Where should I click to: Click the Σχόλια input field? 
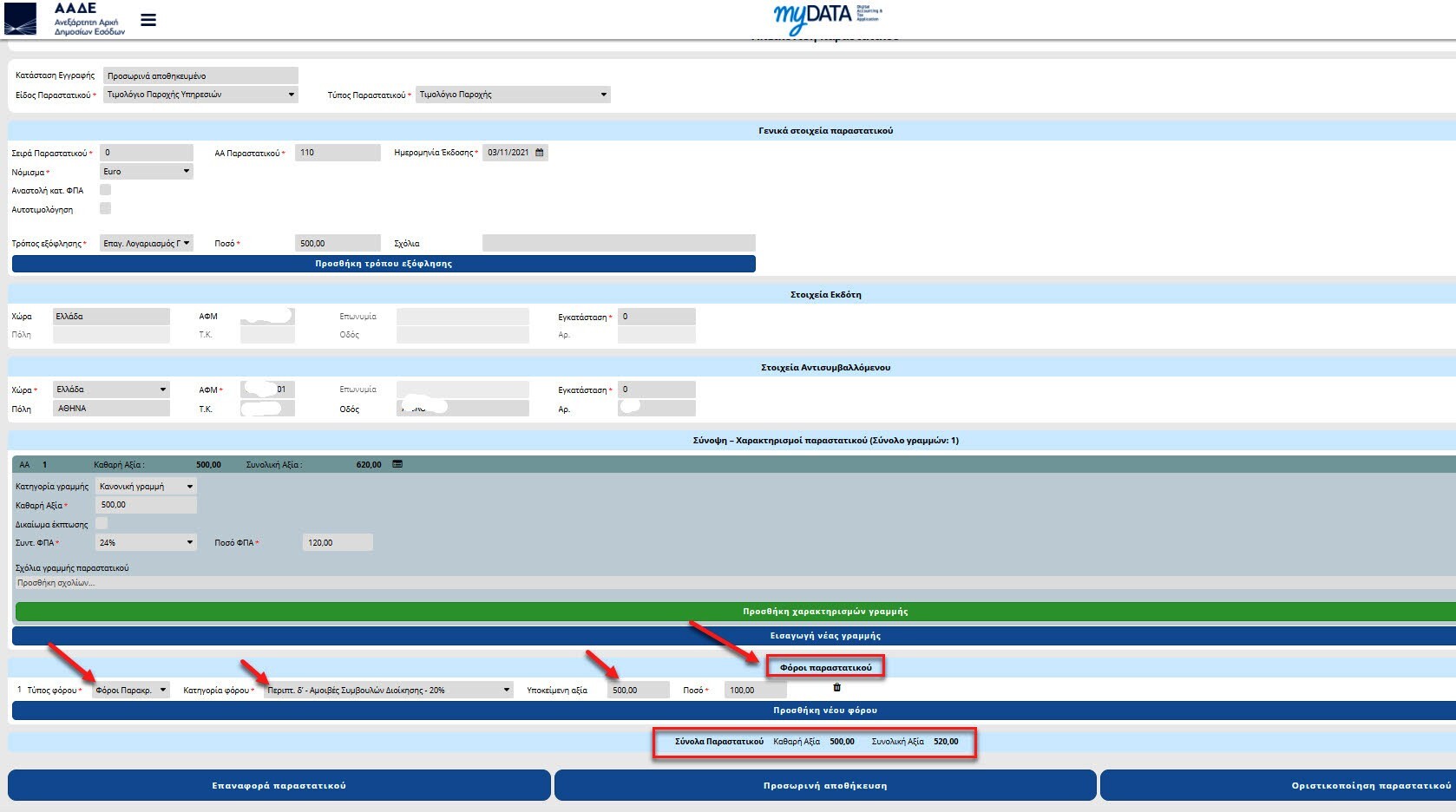pos(619,243)
